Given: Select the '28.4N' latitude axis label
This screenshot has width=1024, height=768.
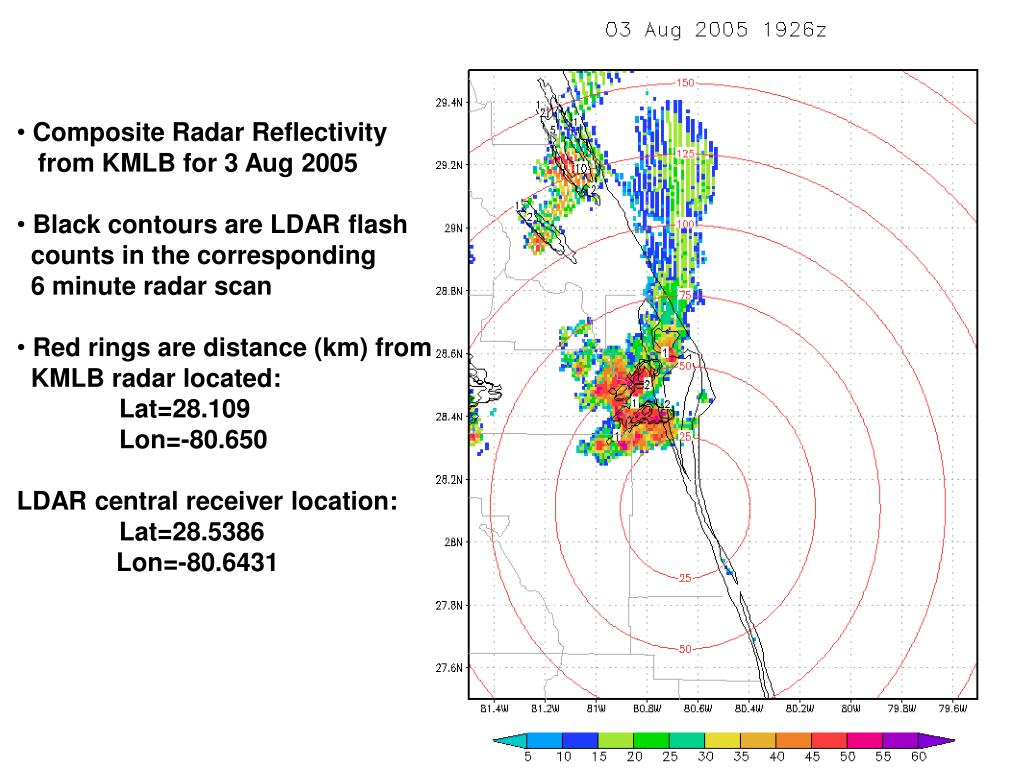Looking at the screenshot, I should (x=449, y=417).
